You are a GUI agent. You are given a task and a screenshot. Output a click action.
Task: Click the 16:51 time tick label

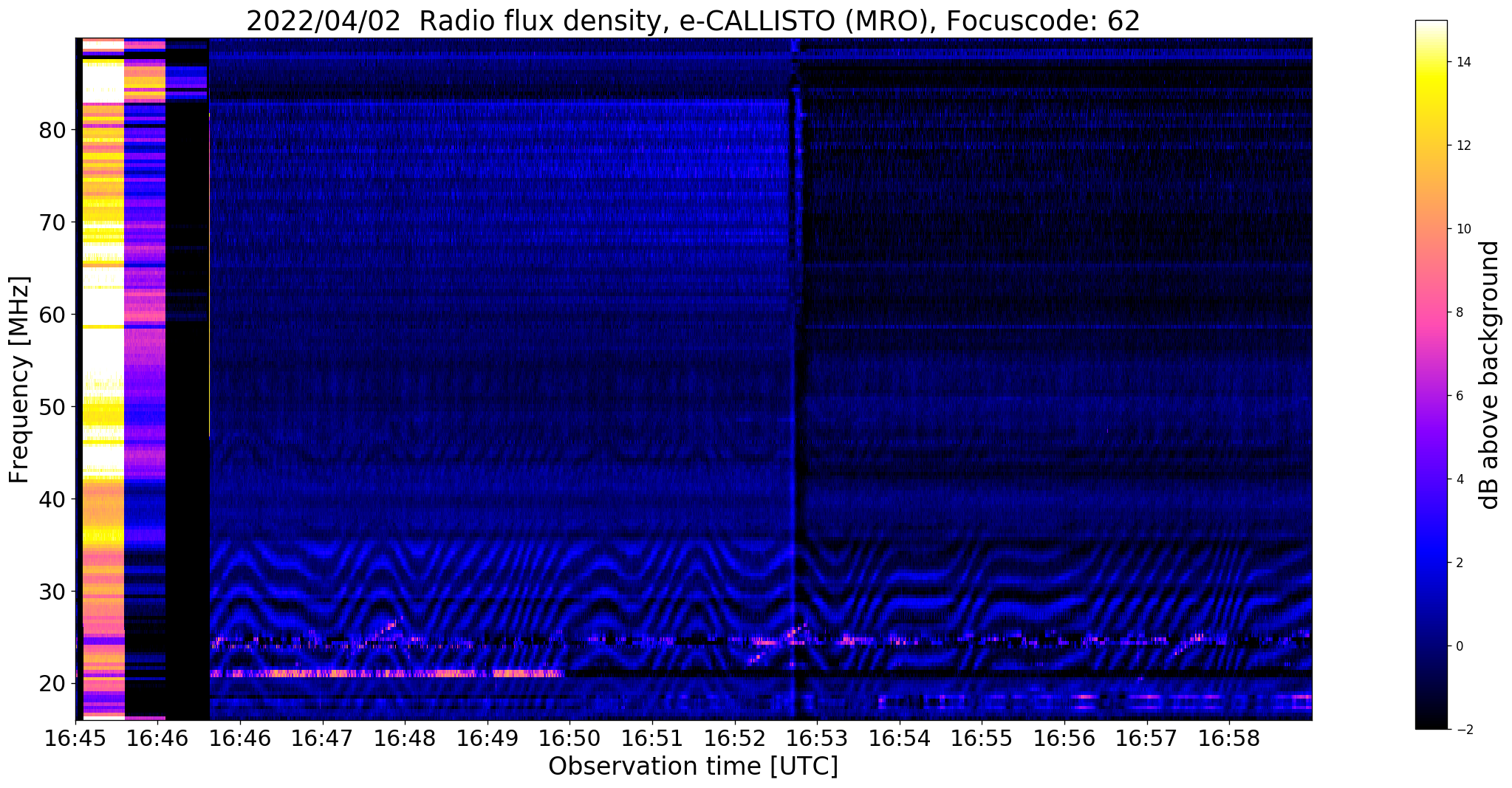pos(652,739)
